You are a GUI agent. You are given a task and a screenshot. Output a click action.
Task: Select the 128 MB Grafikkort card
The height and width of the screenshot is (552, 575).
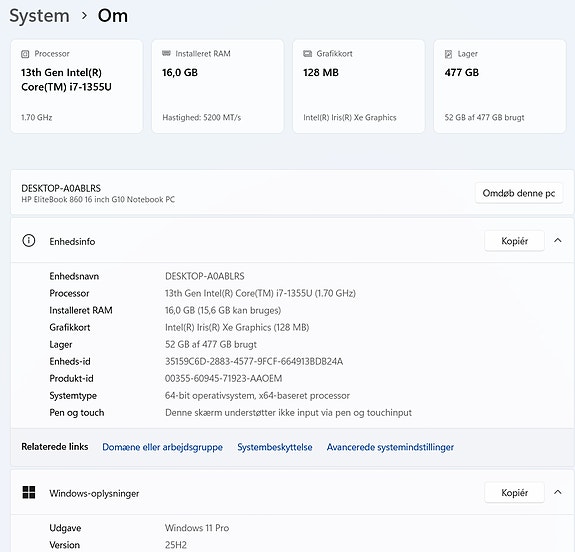click(x=359, y=86)
